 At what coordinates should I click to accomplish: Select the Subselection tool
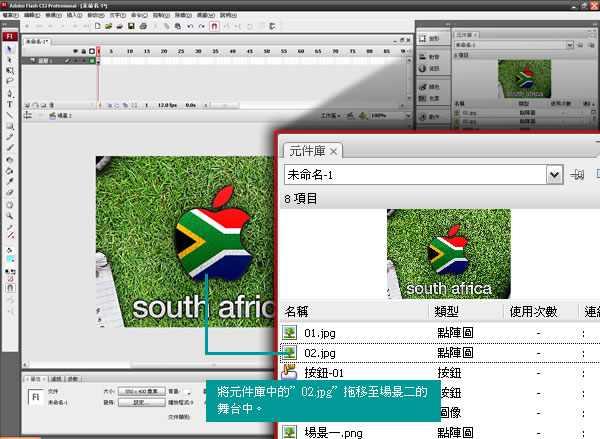(x=10, y=60)
